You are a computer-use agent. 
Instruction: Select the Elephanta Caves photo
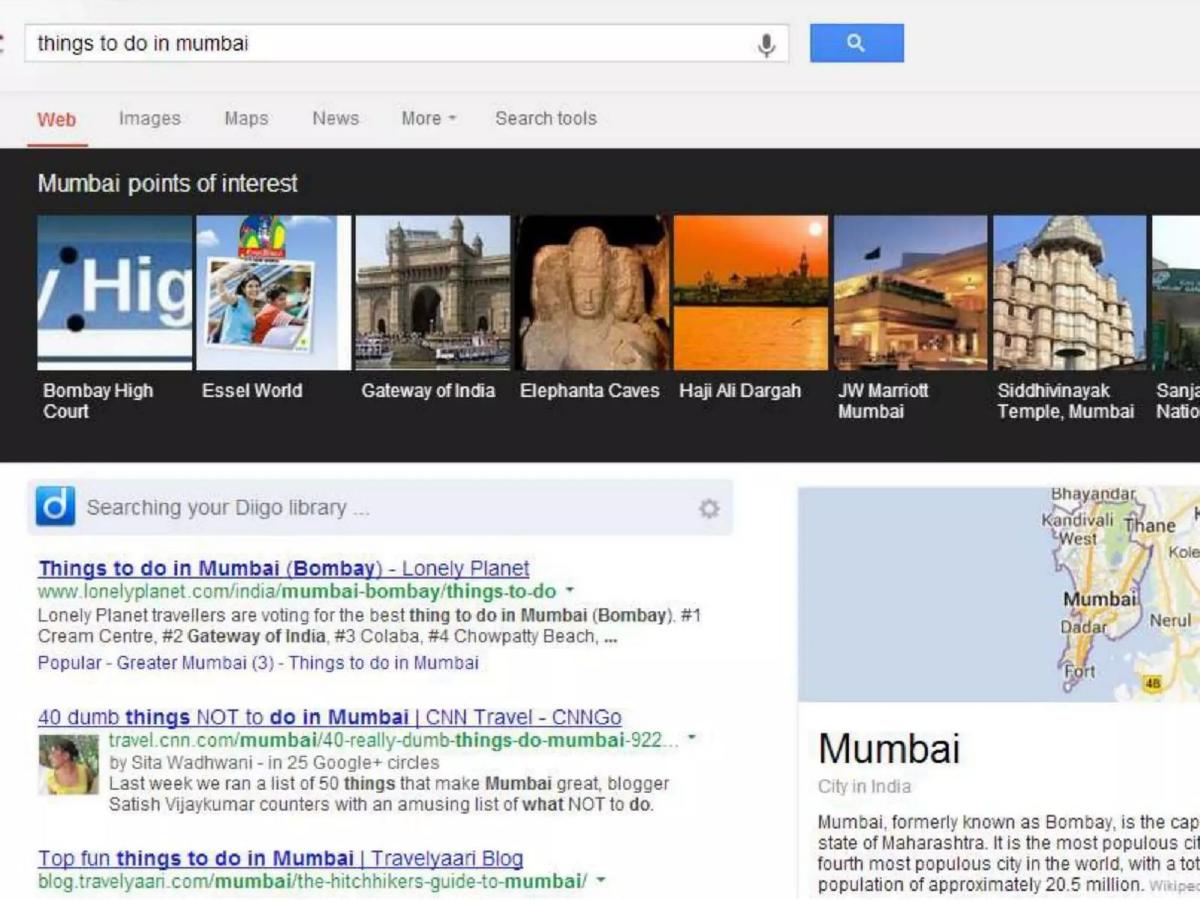point(592,293)
